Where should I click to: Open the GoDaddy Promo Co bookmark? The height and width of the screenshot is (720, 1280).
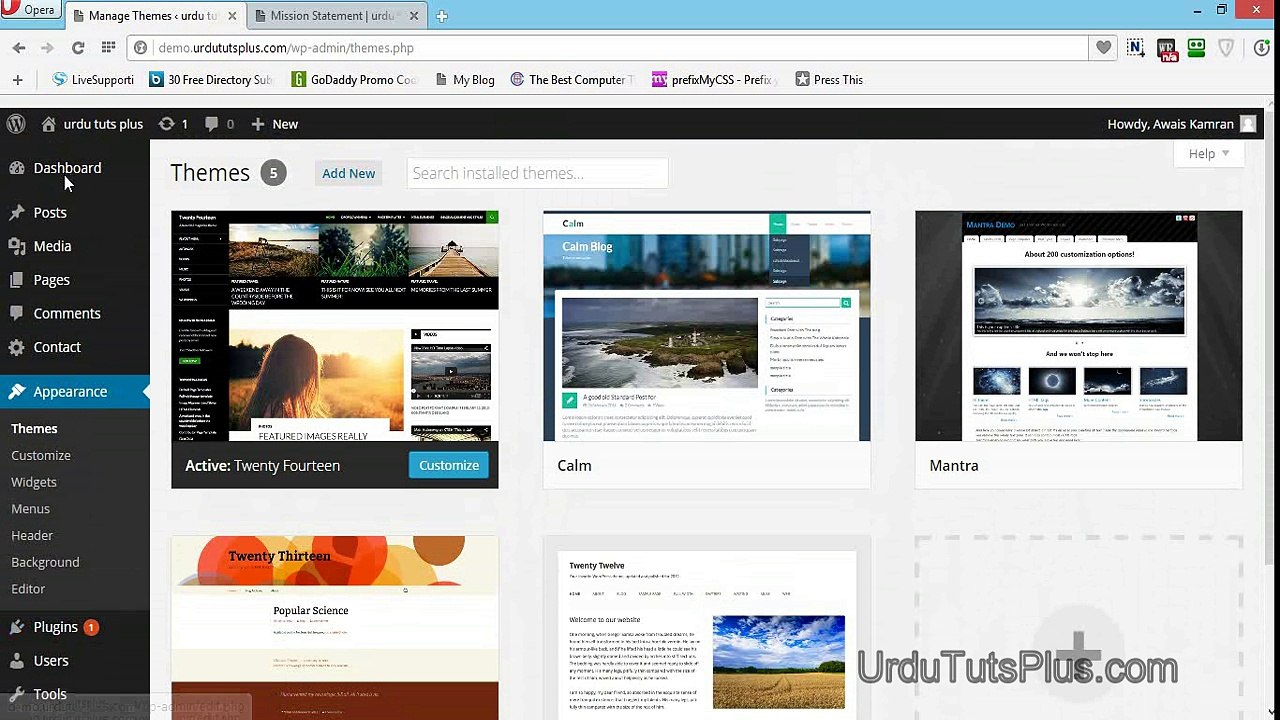point(355,80)
